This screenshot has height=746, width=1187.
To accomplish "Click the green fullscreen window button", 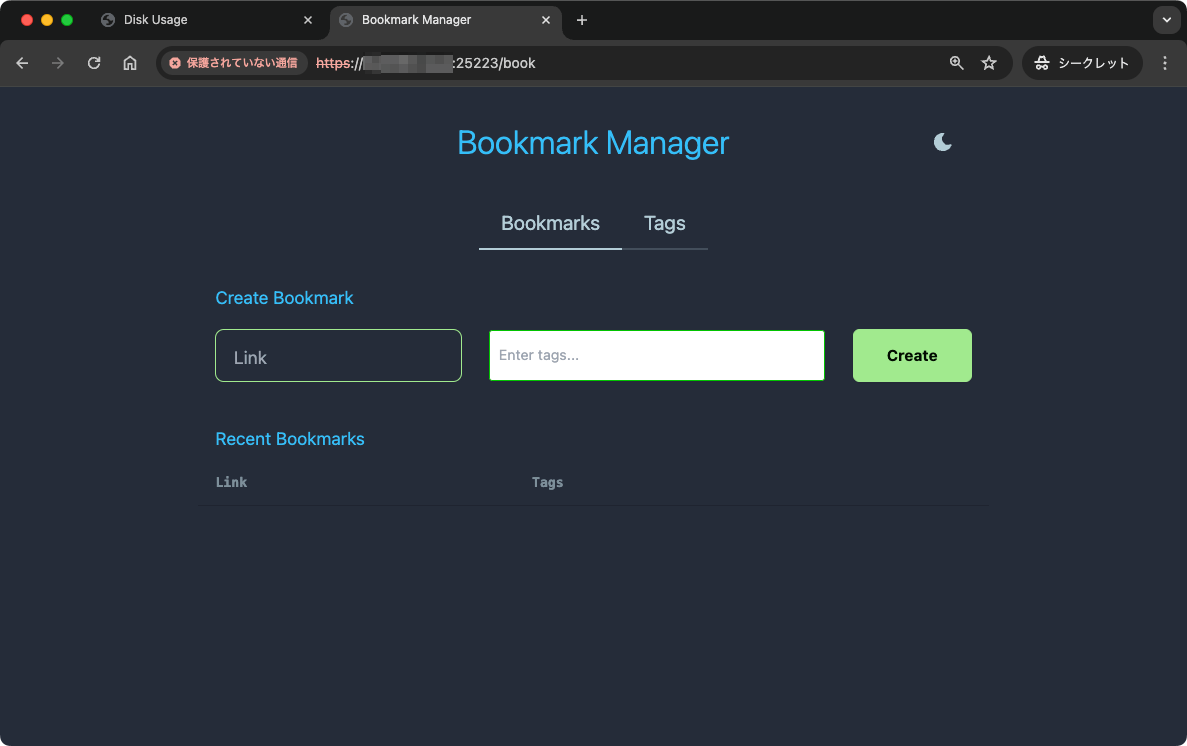I will coord(67,20).
